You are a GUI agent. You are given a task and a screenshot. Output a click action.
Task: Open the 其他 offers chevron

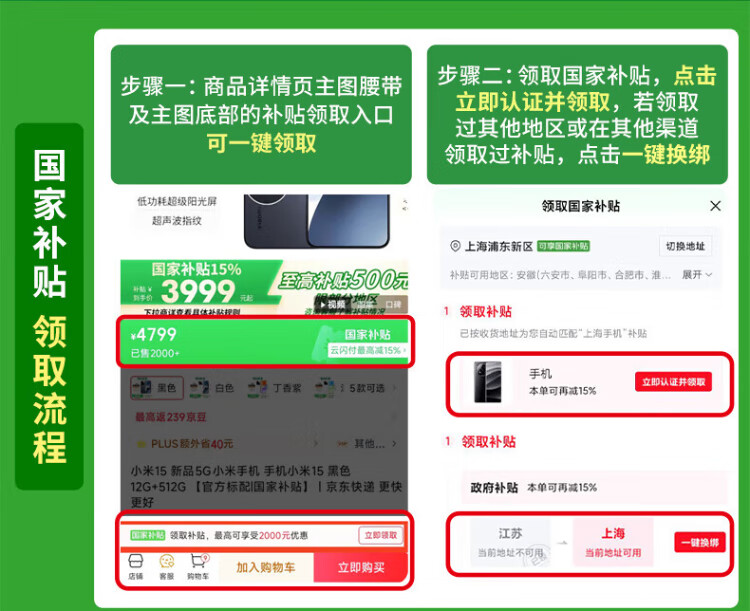coord(394,444)
